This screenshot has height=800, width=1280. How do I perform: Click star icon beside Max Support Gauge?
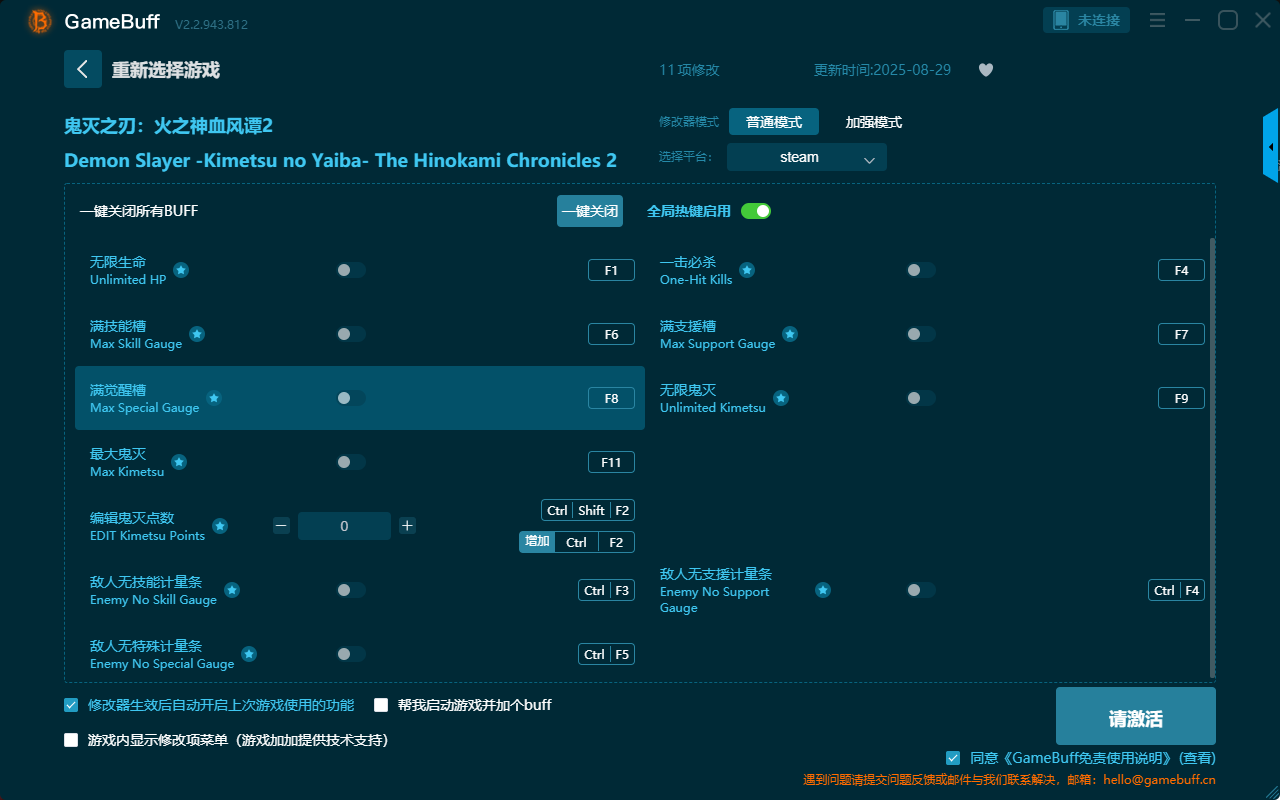[790, 334]
